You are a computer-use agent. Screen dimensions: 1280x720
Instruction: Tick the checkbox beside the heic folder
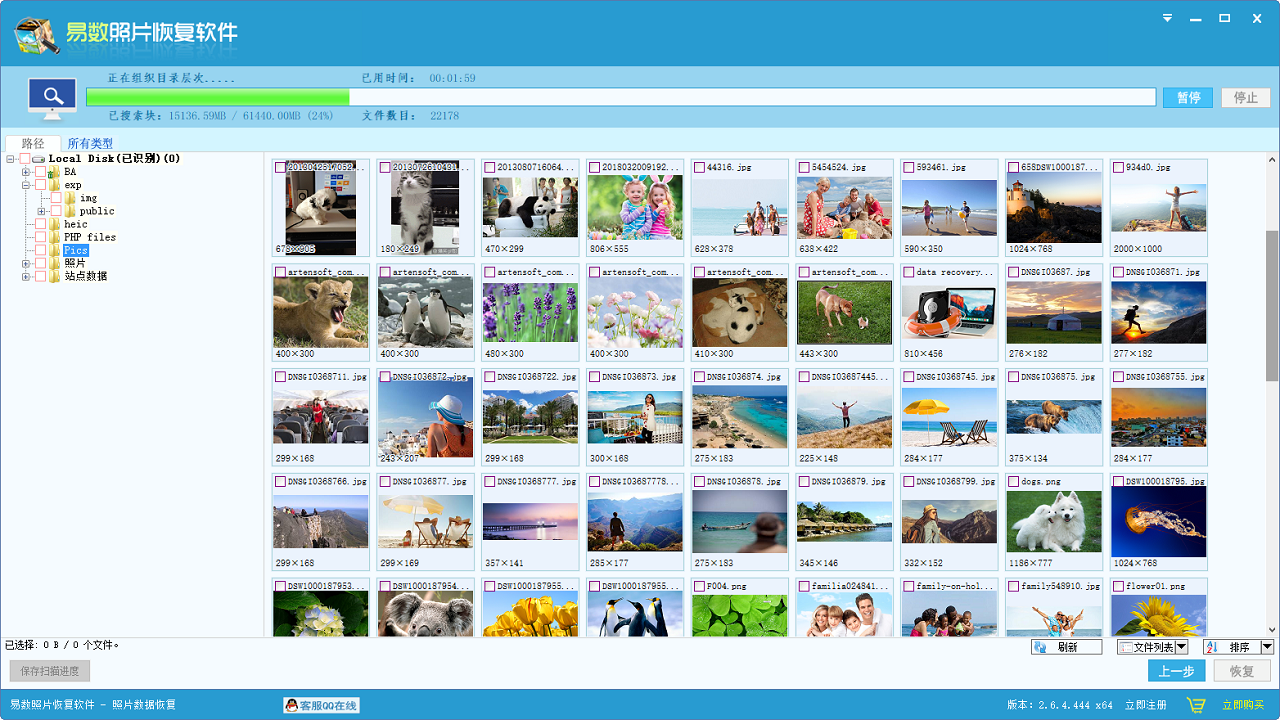41,224
